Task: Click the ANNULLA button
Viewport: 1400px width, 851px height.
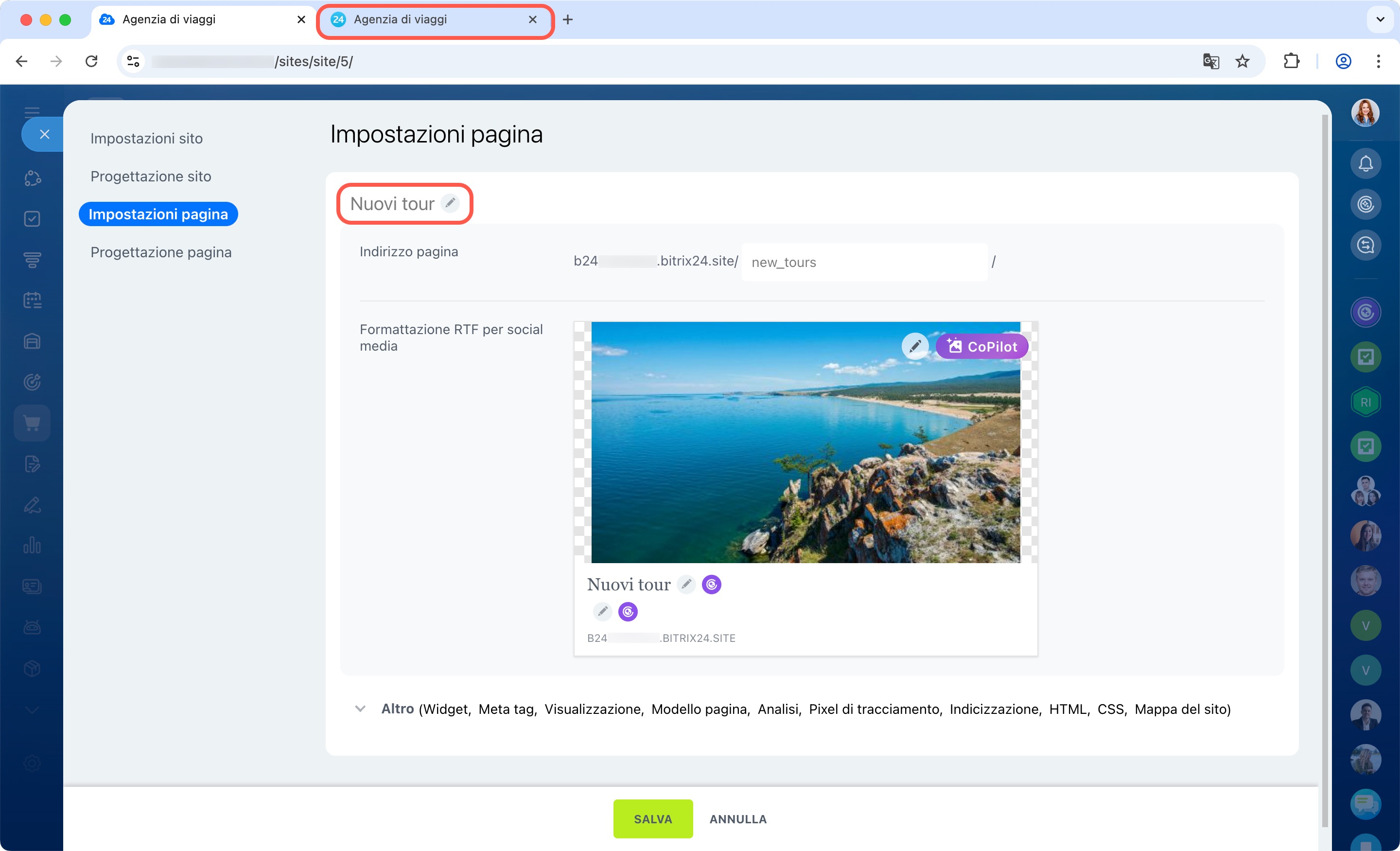Action: [x=737, y=818]
